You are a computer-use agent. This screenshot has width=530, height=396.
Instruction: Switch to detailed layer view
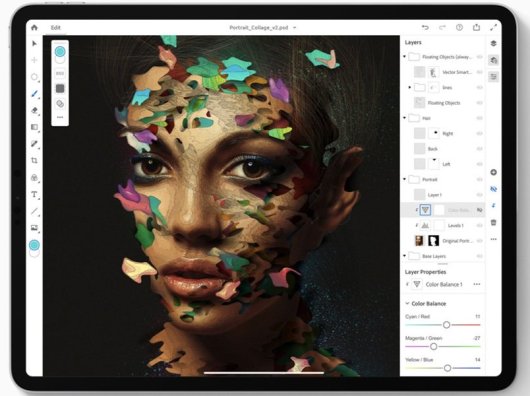click(x=493, y=60)
